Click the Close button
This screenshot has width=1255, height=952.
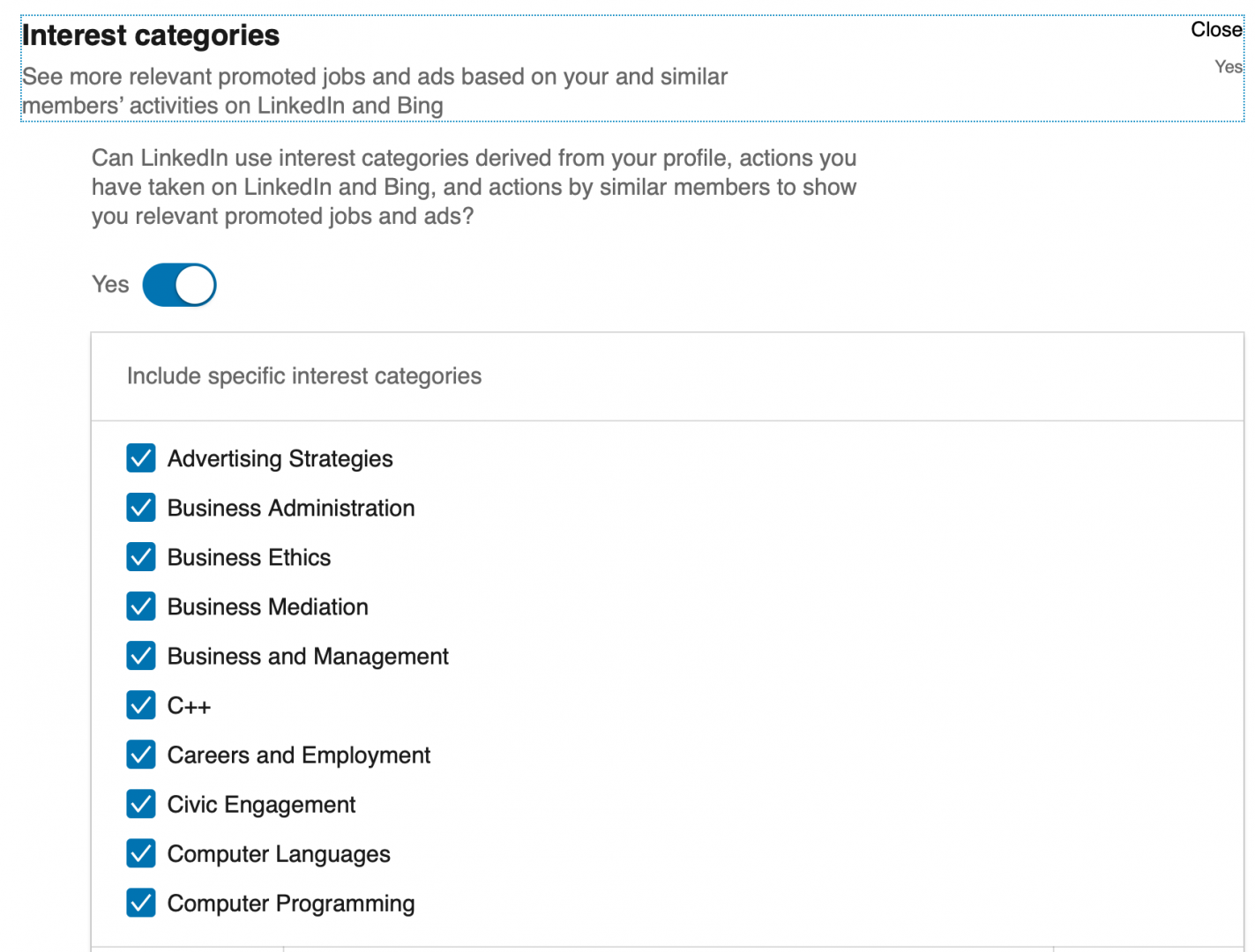coord(1216,30)
